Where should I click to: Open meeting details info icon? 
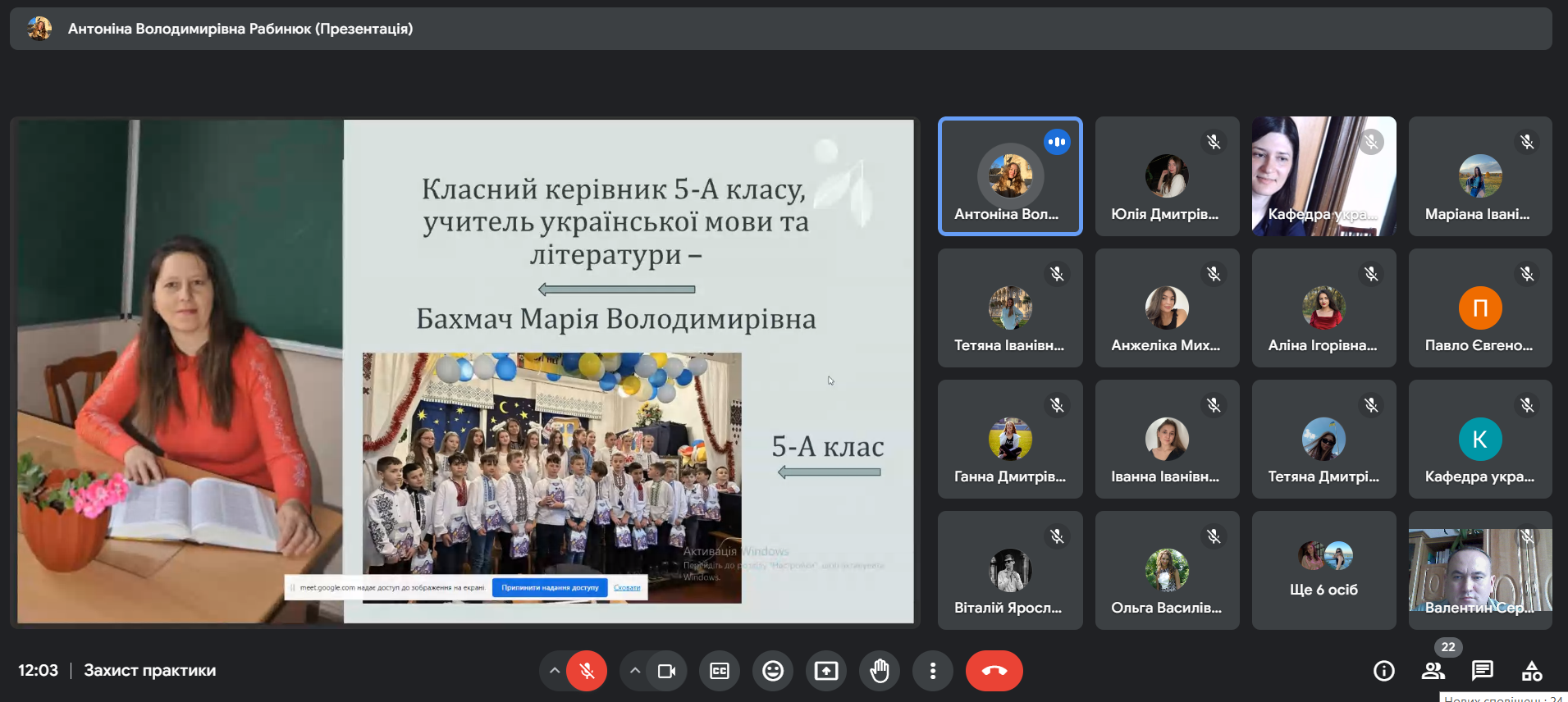(1384, 671)
